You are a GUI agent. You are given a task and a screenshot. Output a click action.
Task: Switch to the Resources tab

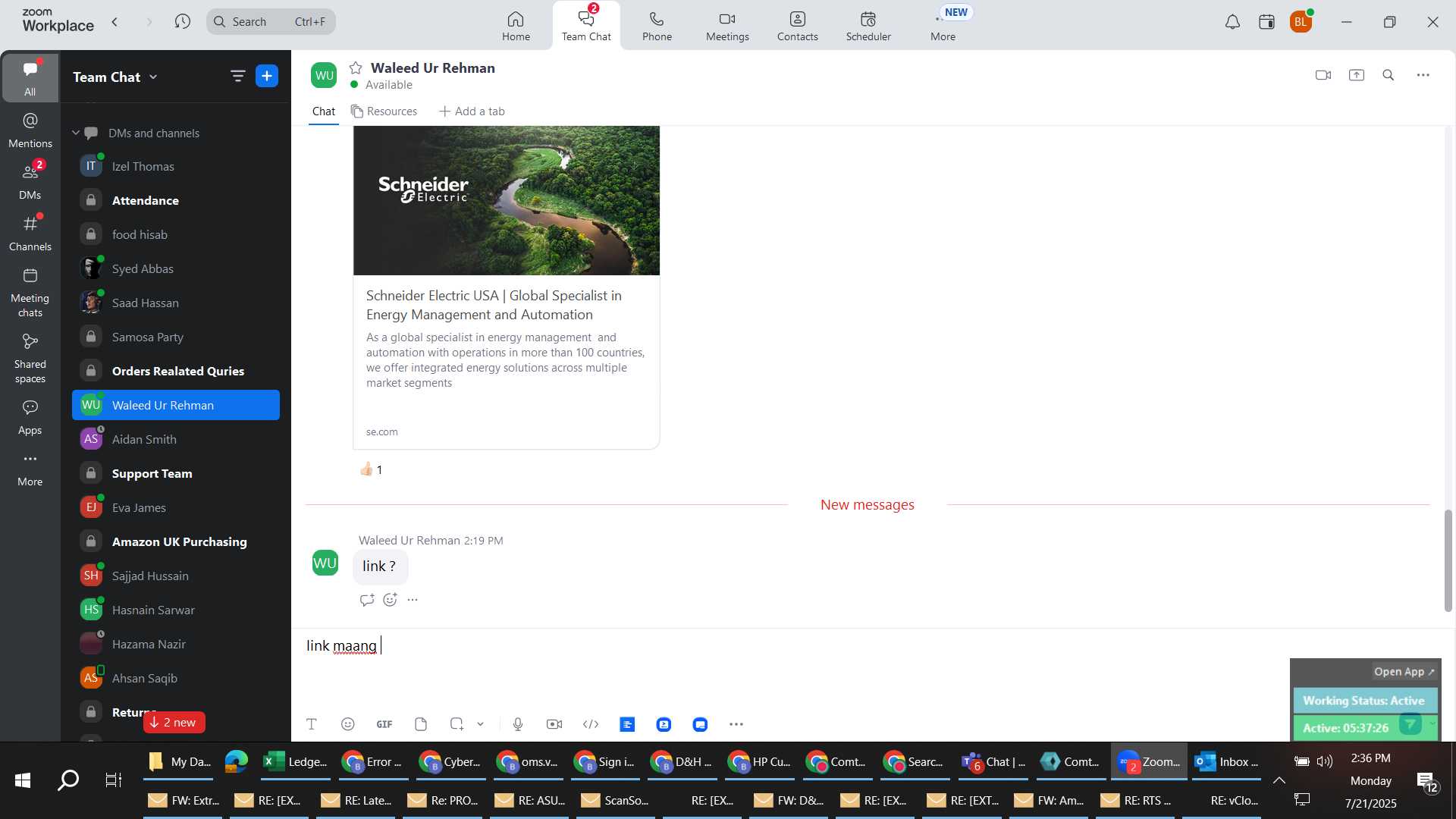[384, 111]
